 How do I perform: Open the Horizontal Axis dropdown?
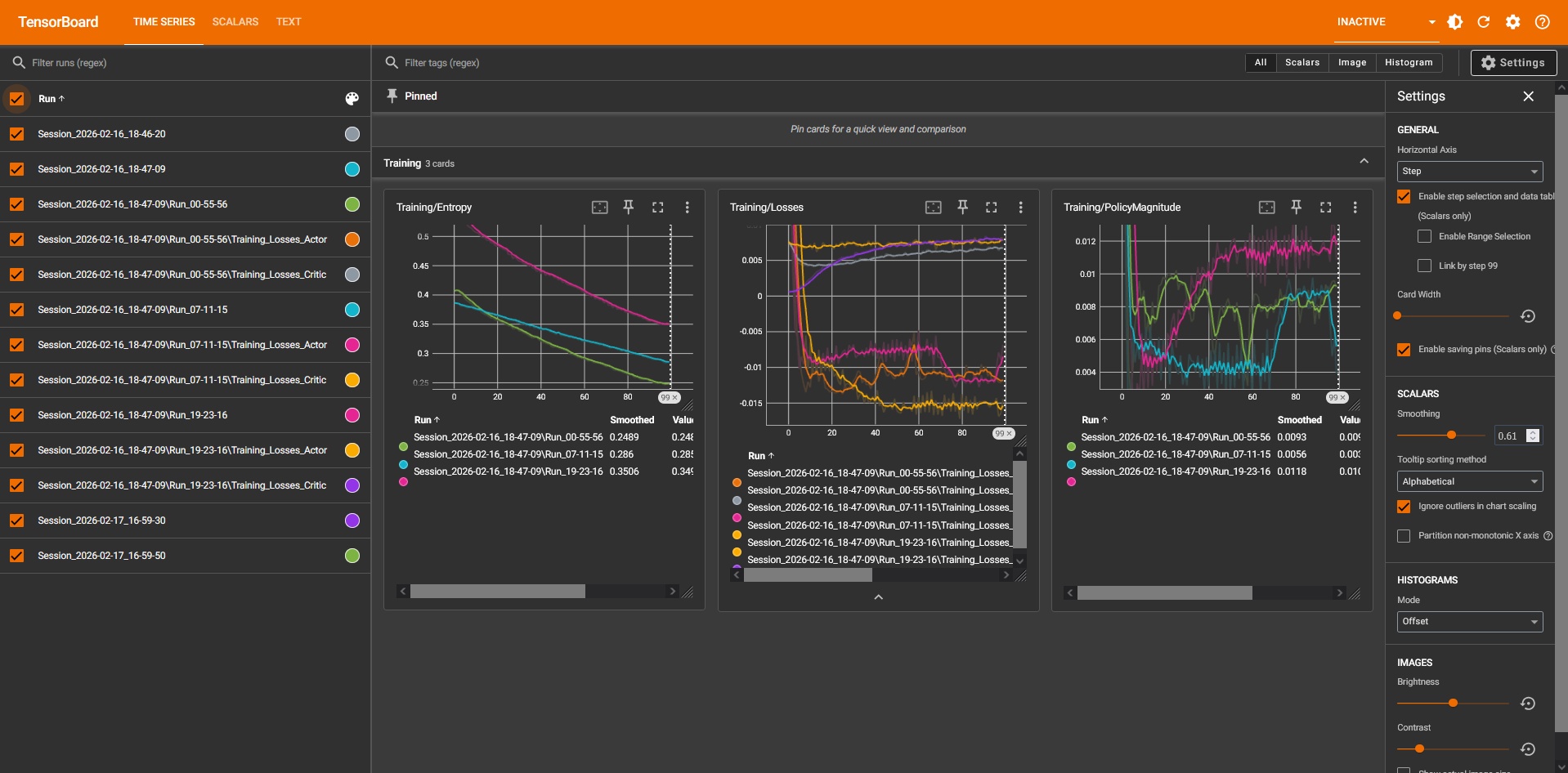coord(1469,172)
